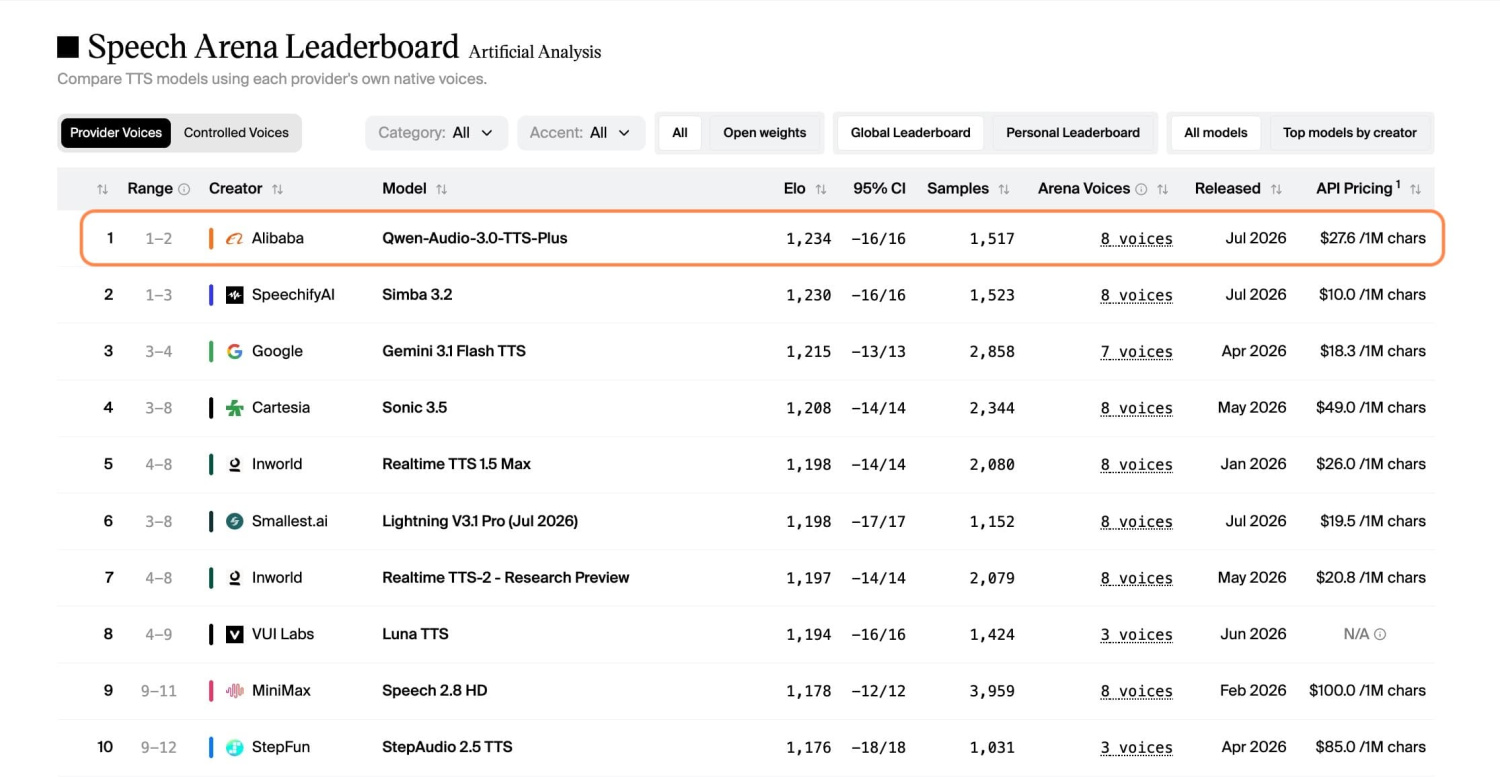Screen dimensions: 1500x777
Task: Click the Simba 3.2 model name
Action: click(417, 295)
